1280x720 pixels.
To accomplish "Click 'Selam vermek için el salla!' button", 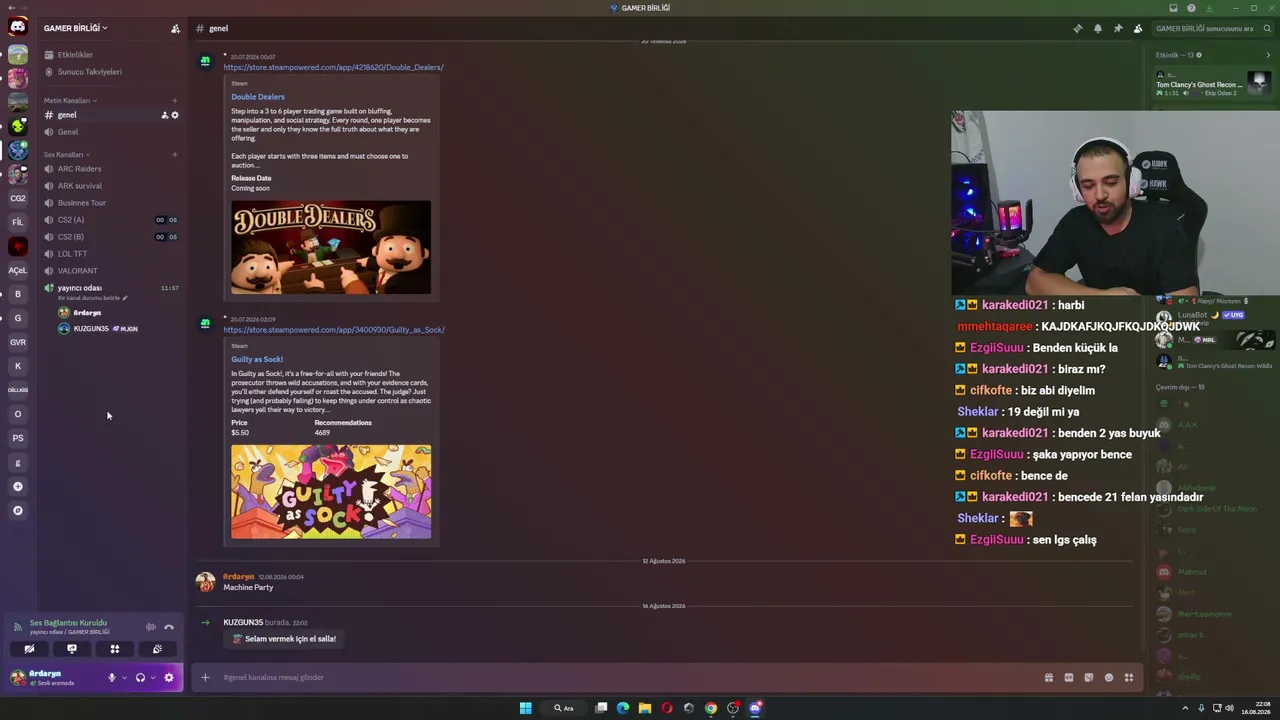I will tap(284, 638).
